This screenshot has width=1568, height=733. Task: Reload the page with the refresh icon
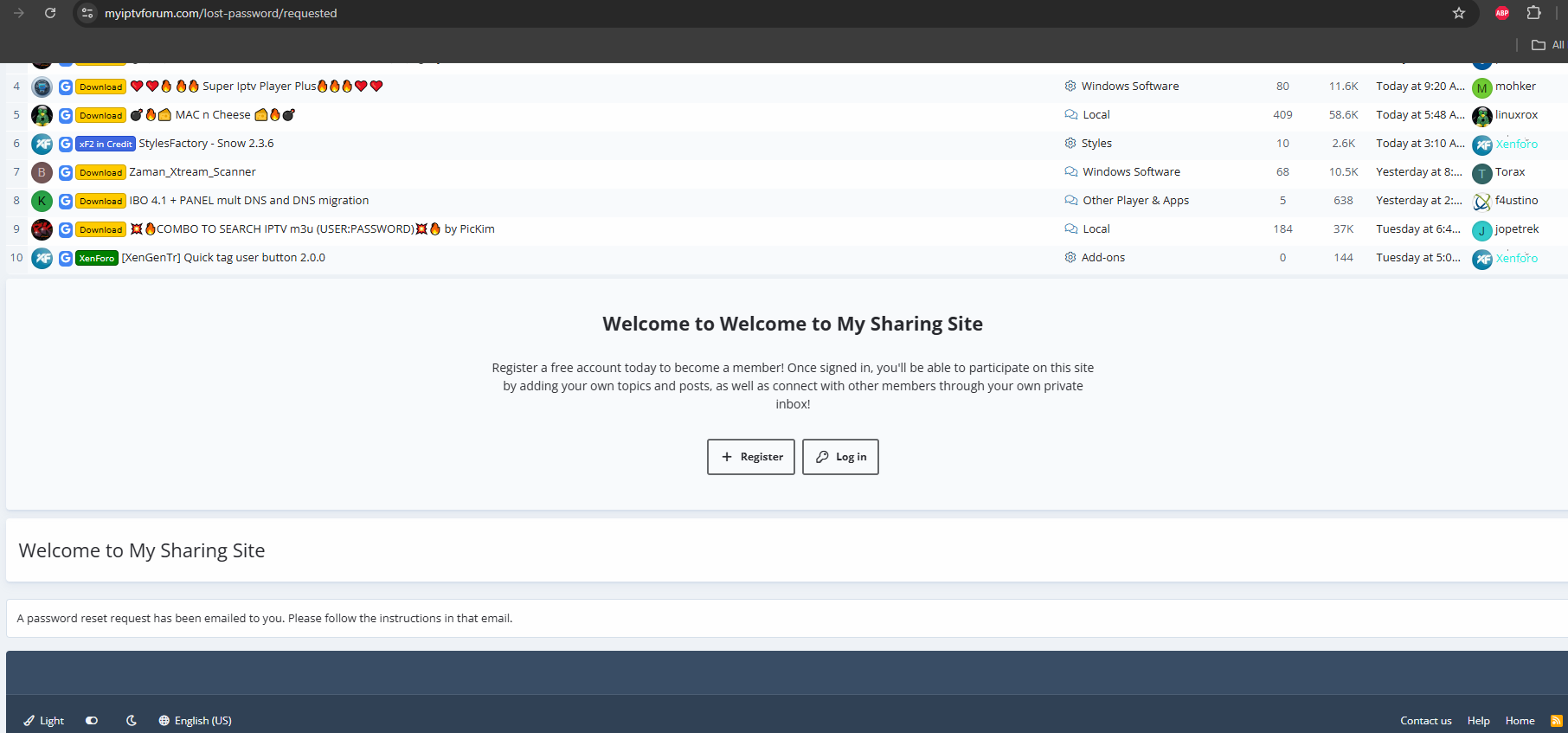[x=50, y=13]
